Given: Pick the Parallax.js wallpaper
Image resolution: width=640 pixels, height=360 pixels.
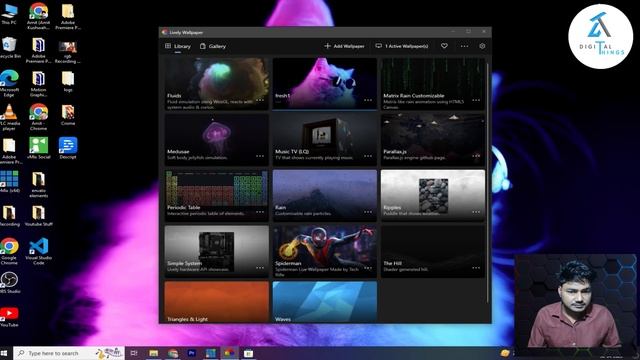Looking at the screenshot, I should pos(433,140).
